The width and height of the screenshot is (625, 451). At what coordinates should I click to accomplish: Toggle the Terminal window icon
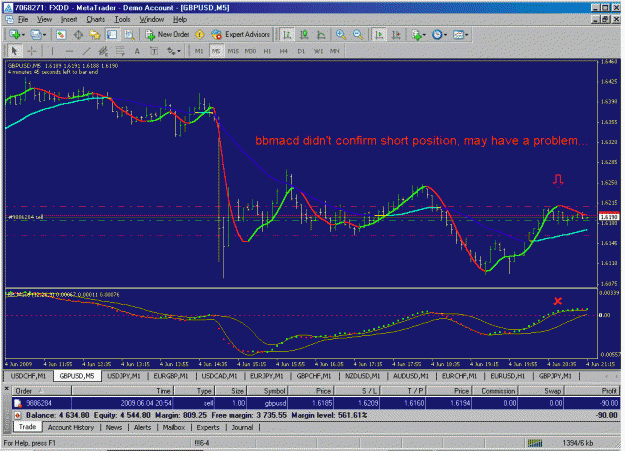pyautogui.click(x=112, y=35)
